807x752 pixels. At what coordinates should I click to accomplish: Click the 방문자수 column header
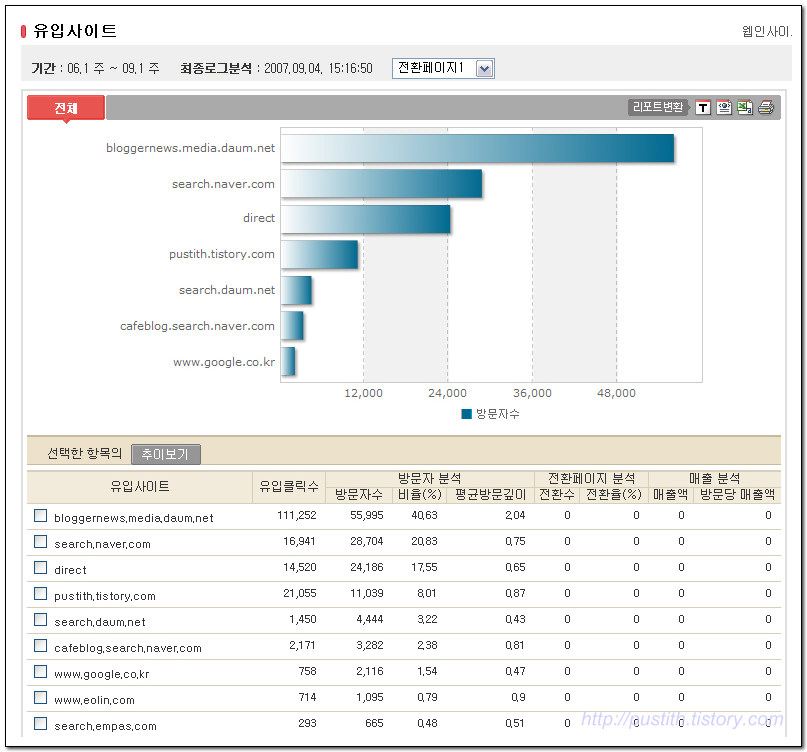(359, 495)
